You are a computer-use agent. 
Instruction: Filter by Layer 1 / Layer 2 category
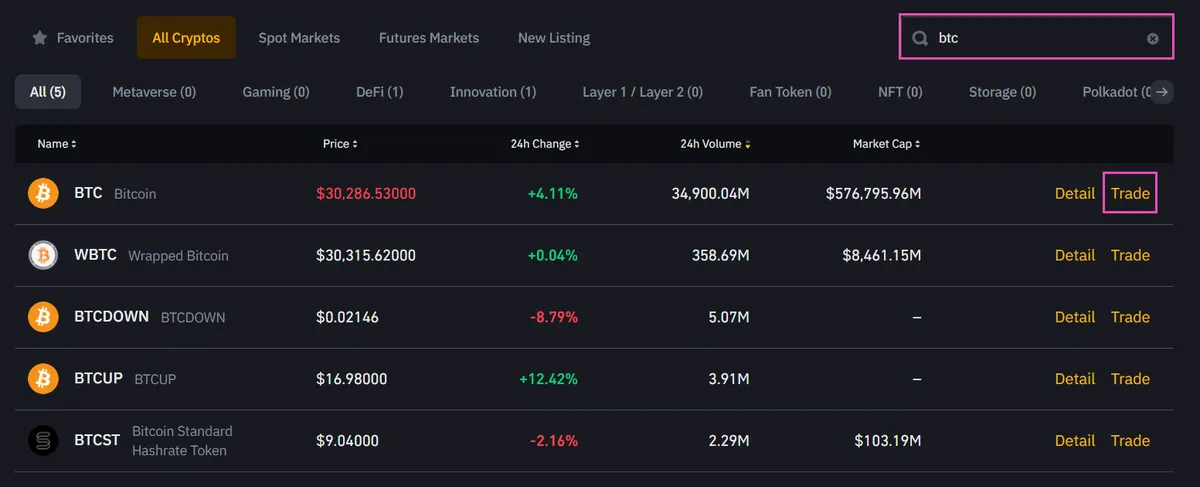pyautogui.click(x=643, y=92)
